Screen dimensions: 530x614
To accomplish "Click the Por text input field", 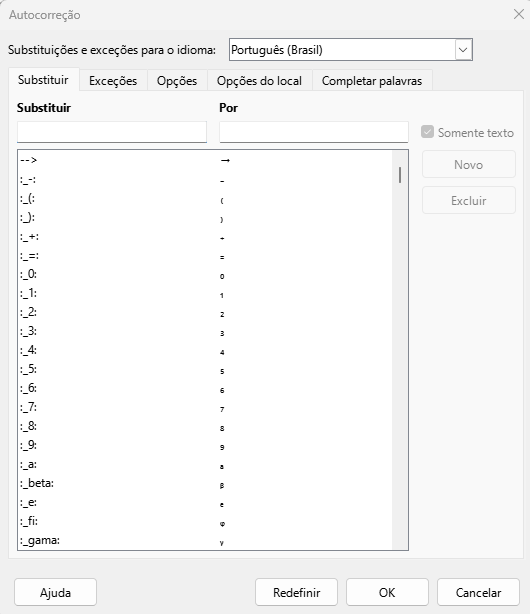I will (x=314, y=132).
